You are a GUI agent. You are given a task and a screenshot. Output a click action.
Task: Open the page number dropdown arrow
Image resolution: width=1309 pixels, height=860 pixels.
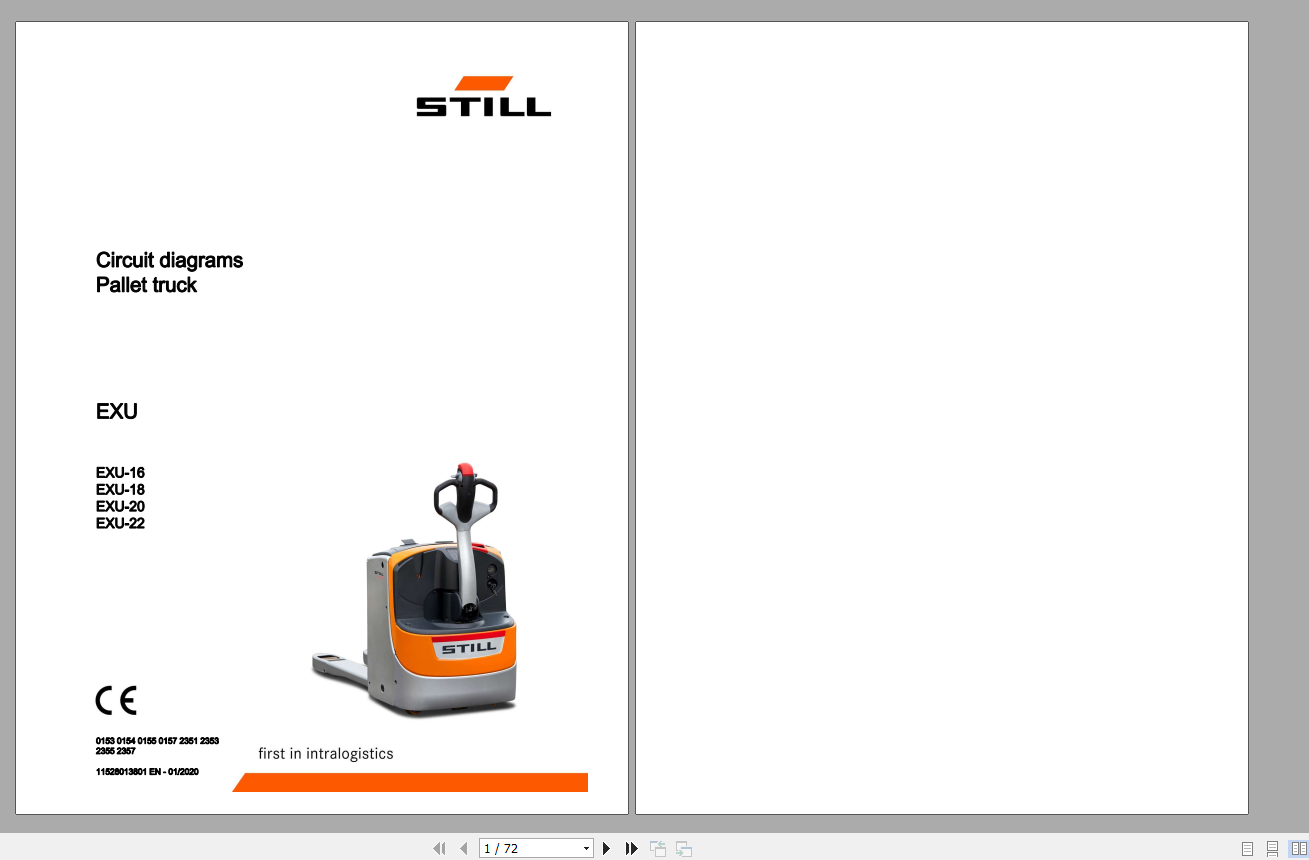pyautogui.click(x=586, y=849)
